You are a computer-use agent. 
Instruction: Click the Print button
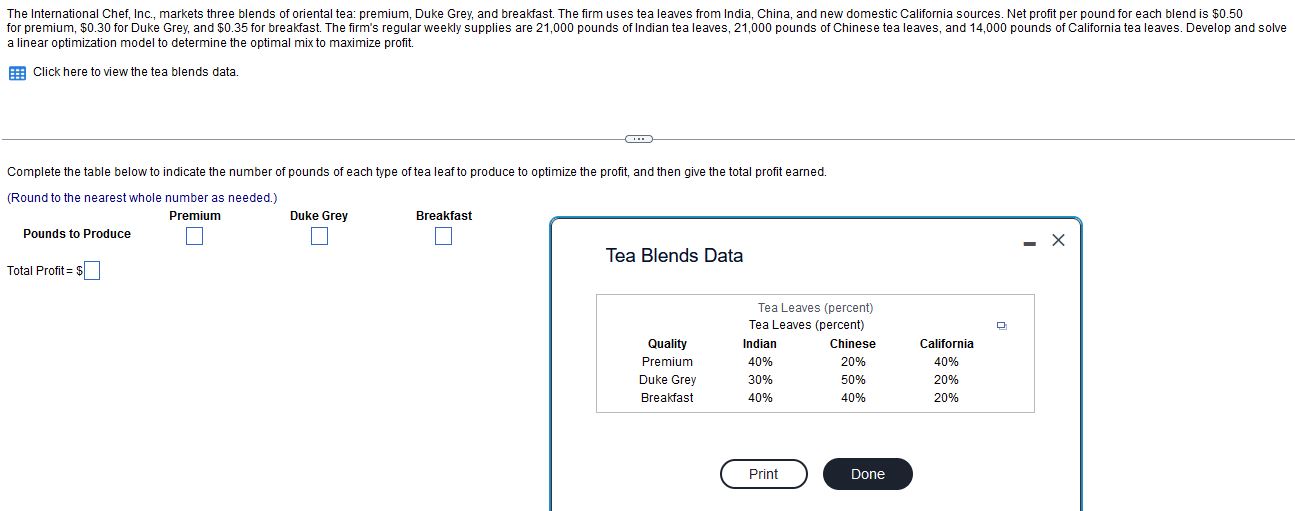(763, 474)
